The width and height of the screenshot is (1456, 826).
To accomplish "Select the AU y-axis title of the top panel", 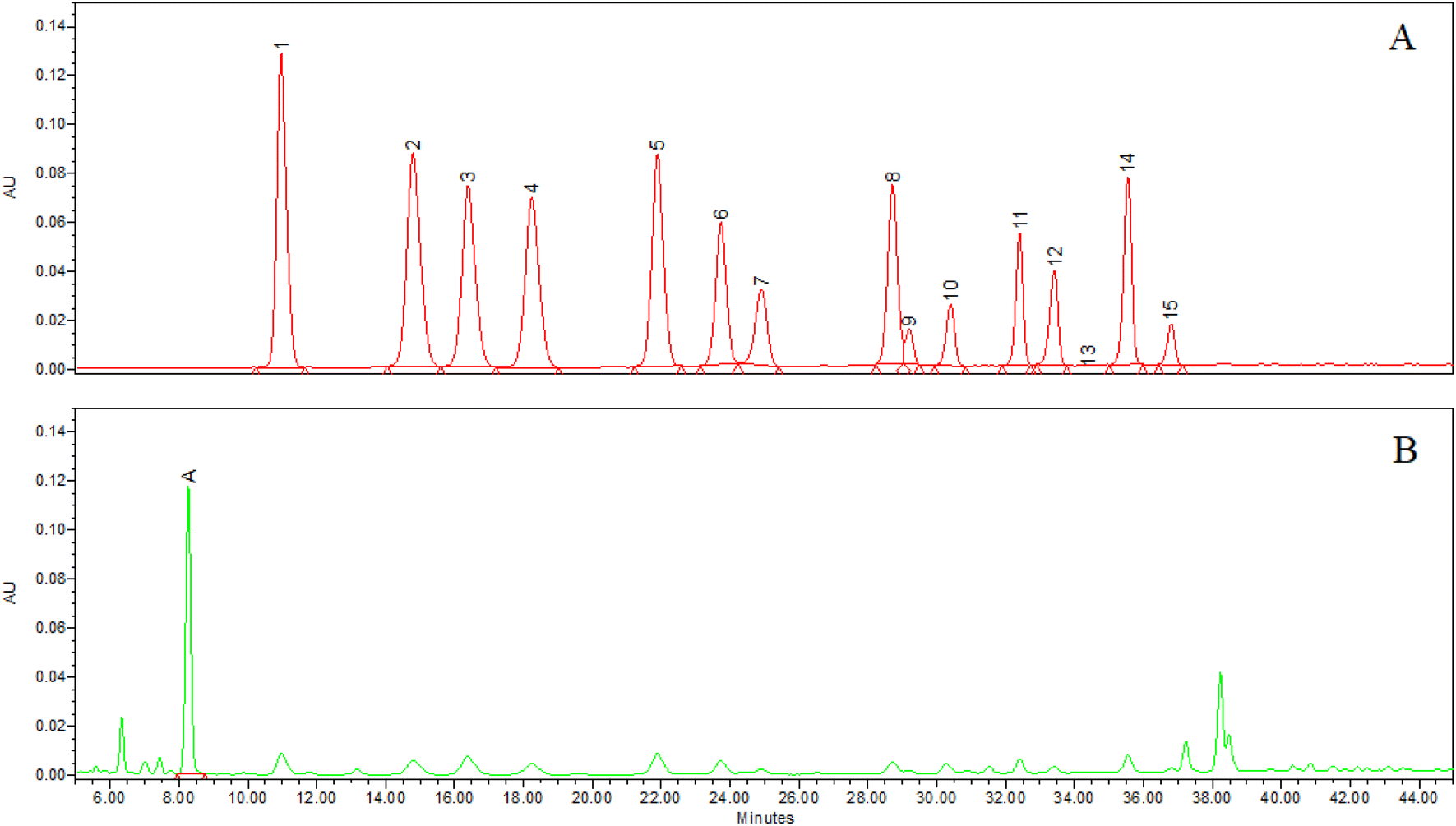I will point(10,187).
